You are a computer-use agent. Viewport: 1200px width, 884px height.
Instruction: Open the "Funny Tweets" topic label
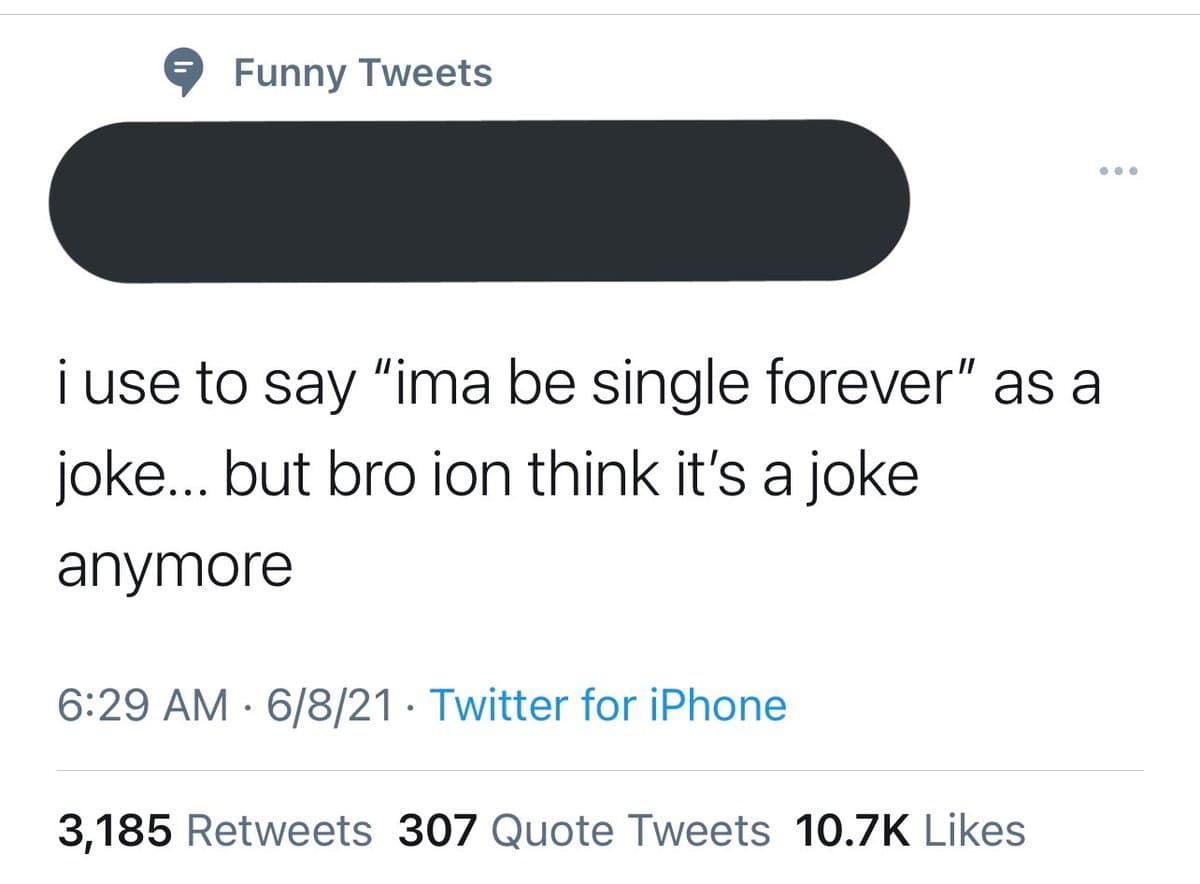pyautogui.click(x=362, y=73)
